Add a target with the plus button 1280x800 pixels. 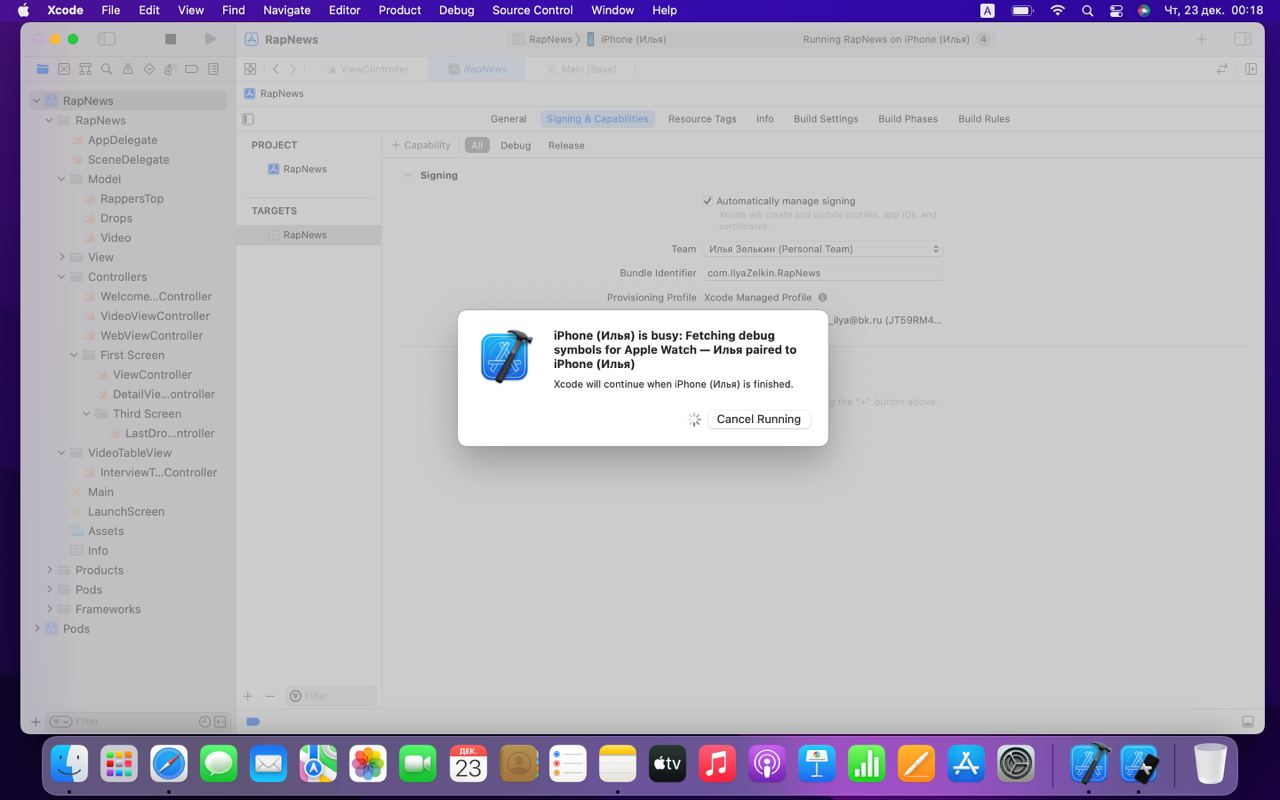click(248, 696)
